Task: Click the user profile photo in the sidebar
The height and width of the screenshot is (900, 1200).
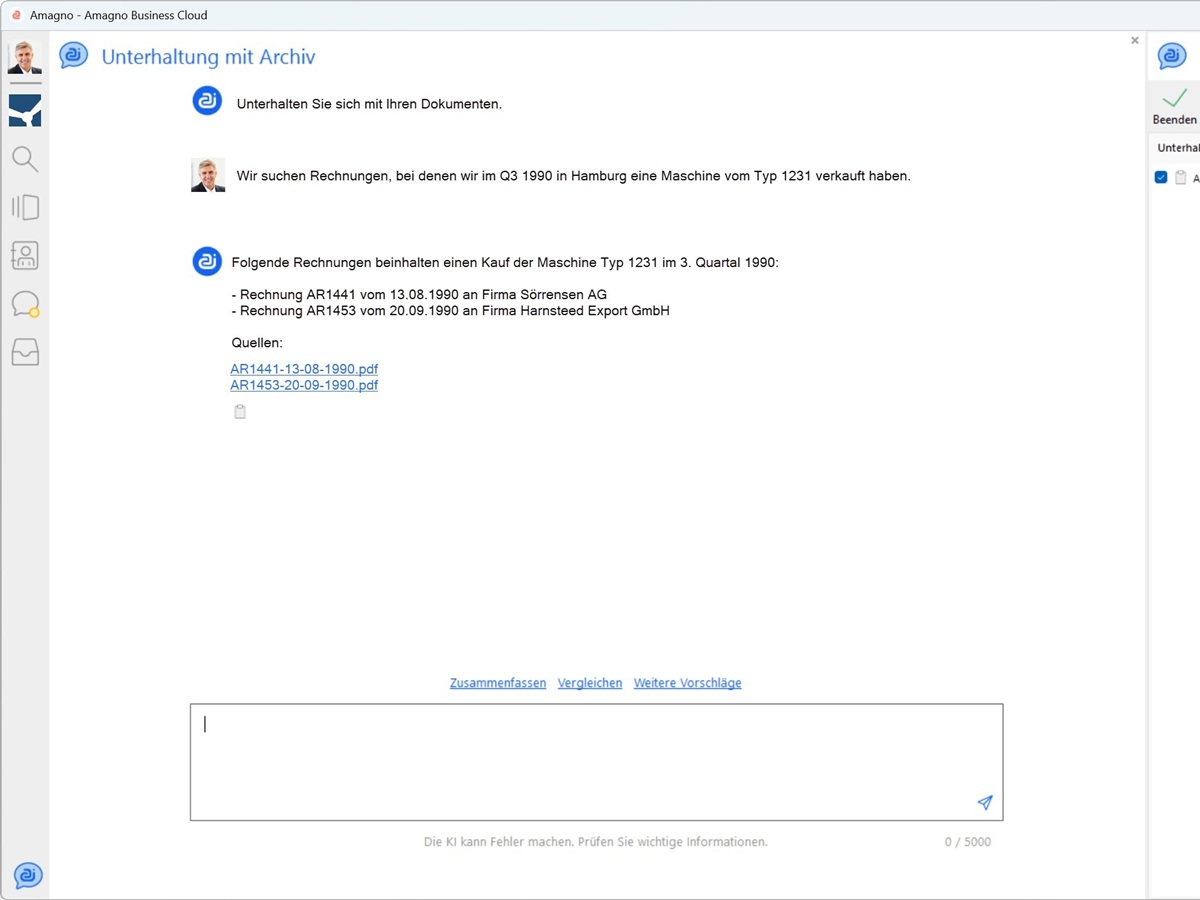Action: pos(25,58)
